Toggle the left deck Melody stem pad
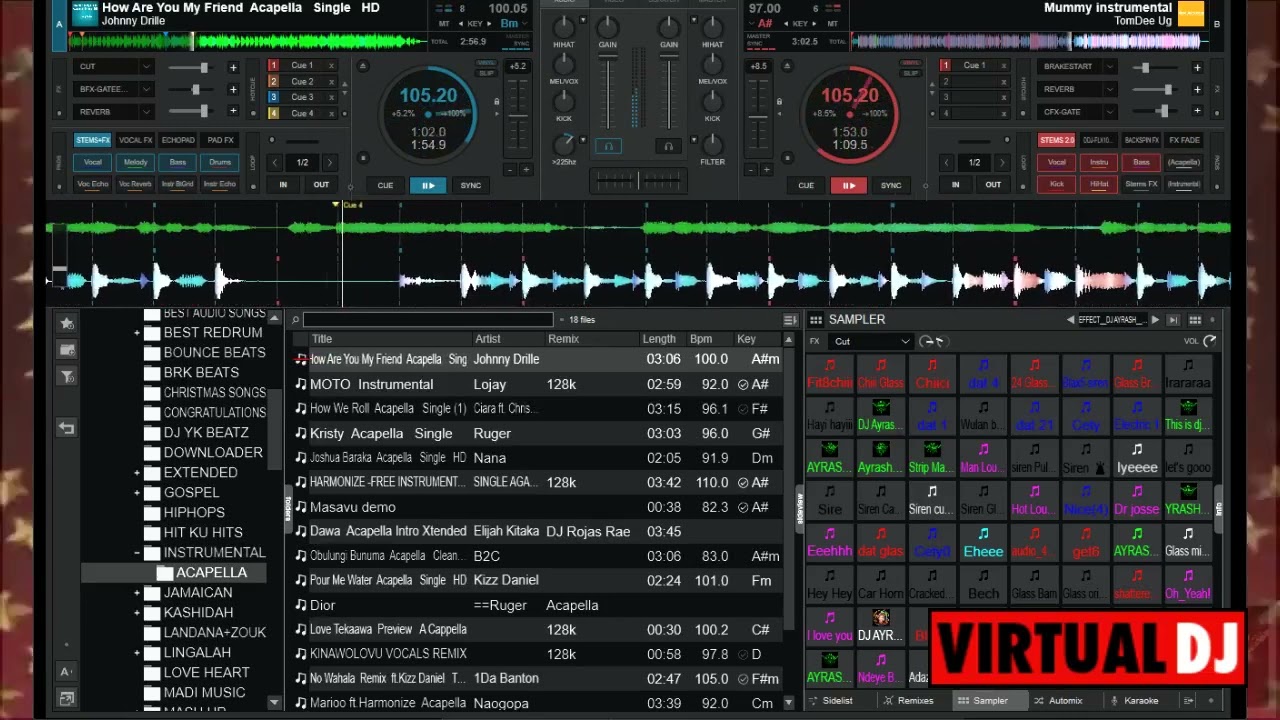The height and width of the screenshot is (720, 1280). [135, 162]
